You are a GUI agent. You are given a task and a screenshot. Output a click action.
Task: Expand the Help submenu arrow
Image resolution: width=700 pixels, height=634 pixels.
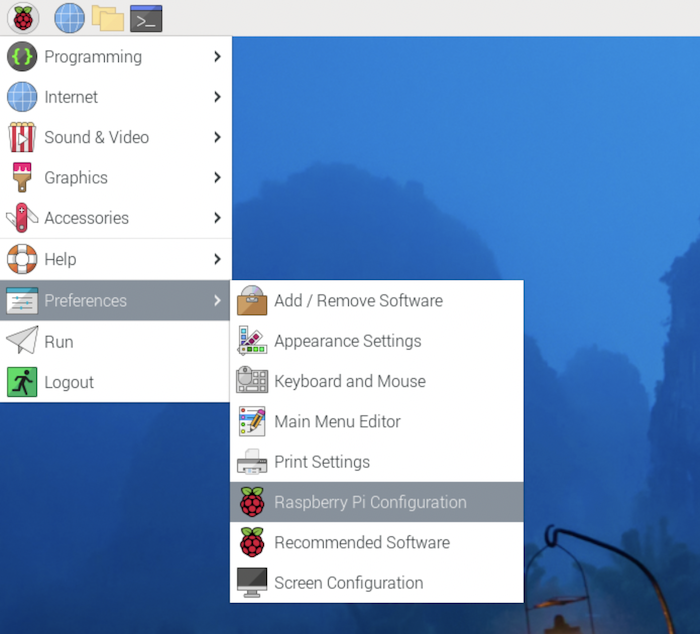(217, 259)
